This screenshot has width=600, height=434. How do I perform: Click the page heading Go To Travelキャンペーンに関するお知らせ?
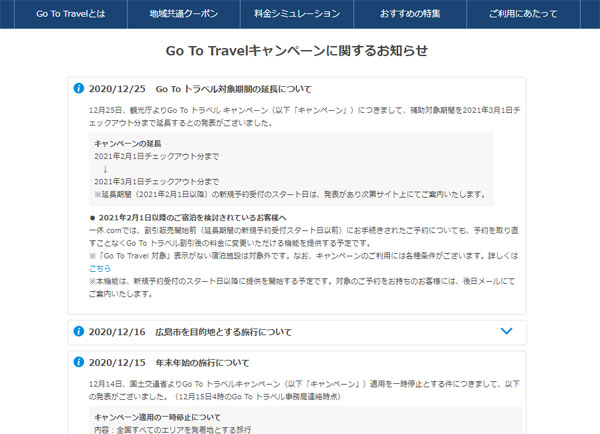point(297,51)
